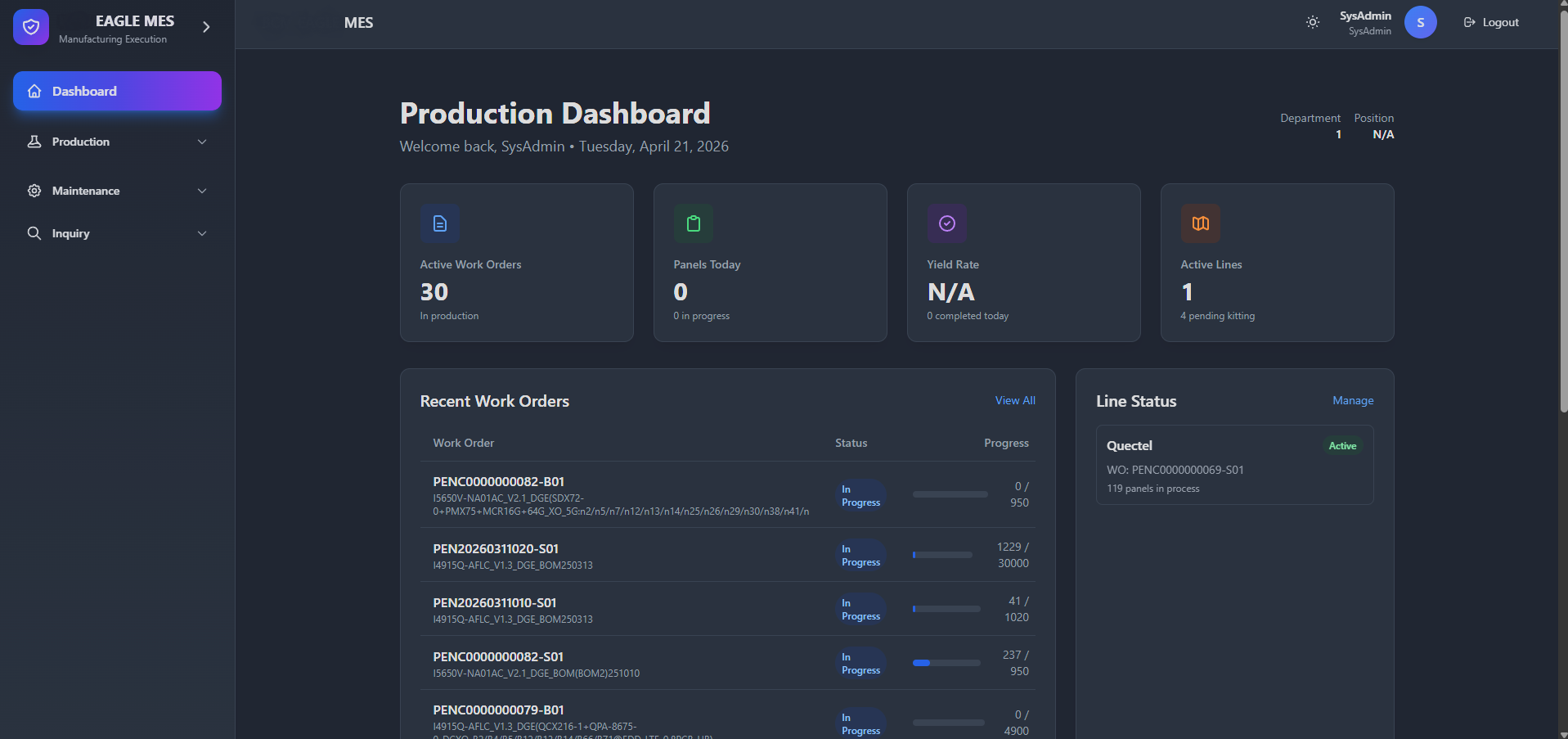Click the MES header title
Screen dimensions: 1568x739
[x=358, y=23]
